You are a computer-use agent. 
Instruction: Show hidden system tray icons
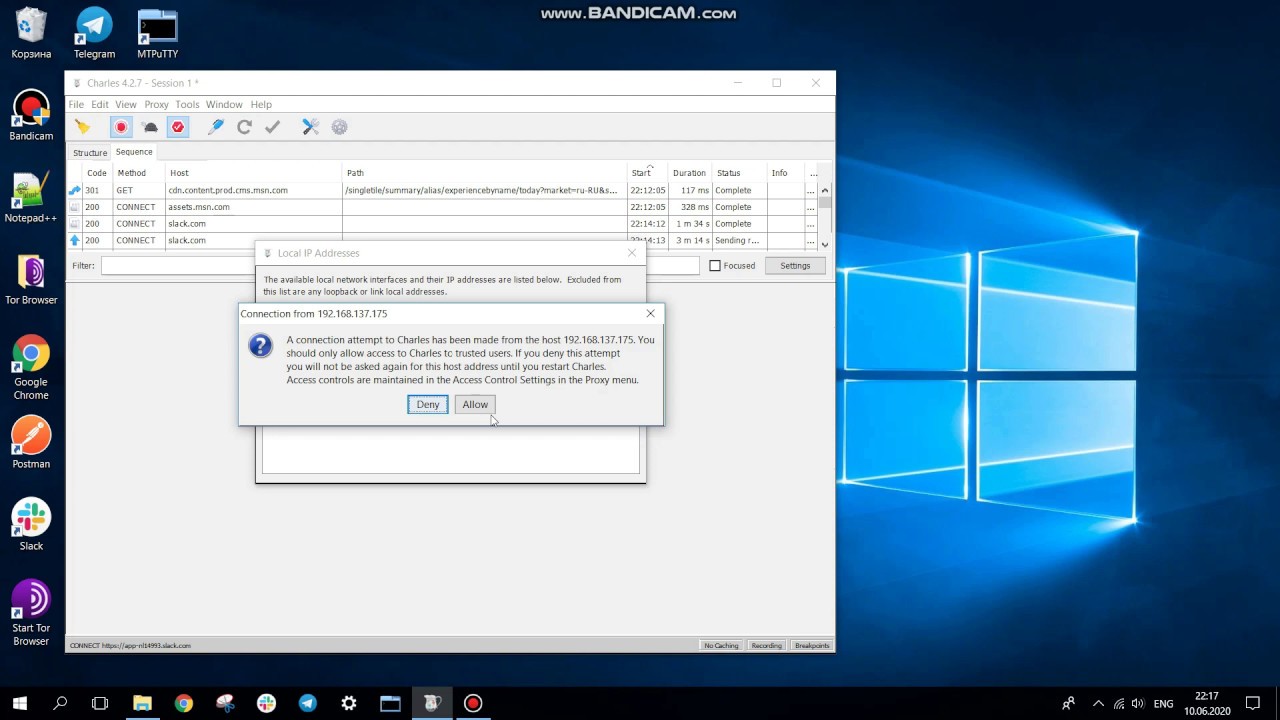(x=1098, y=704)
